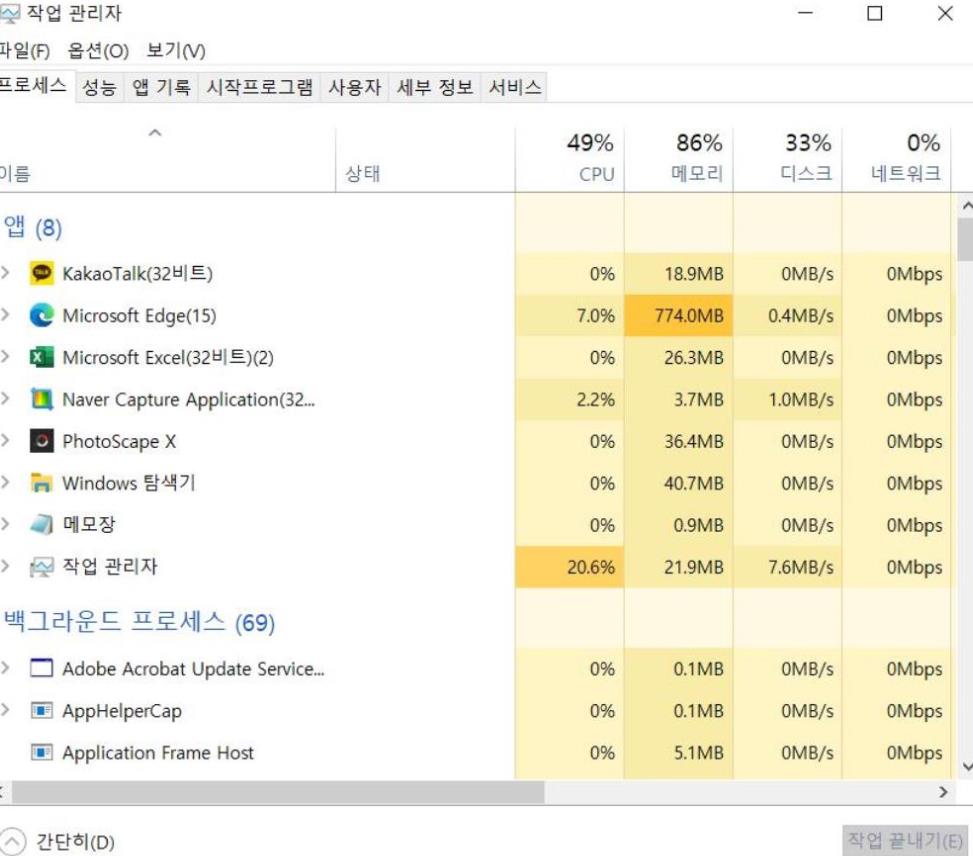Click the horizontal scrollbar thumb
Viewport: 973px width, 856px height.
pos(278,792)
